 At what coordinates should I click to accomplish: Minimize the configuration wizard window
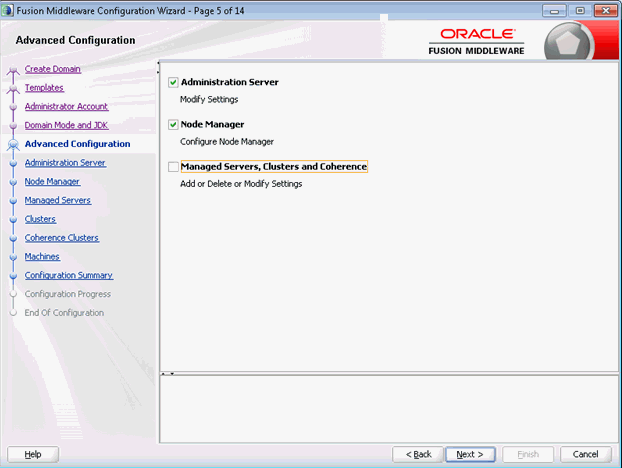pyautogui.click(x=554, y=11)
